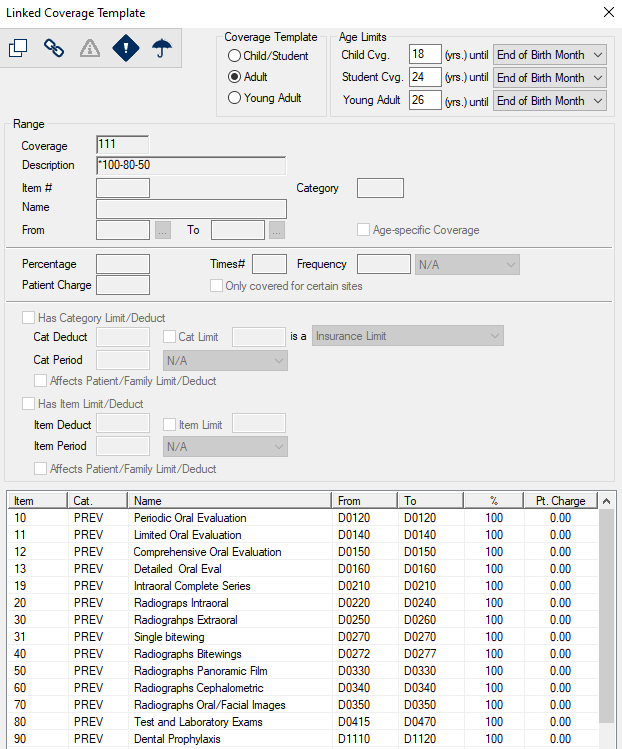Choose the Adult coverage template option

[235, 77]
